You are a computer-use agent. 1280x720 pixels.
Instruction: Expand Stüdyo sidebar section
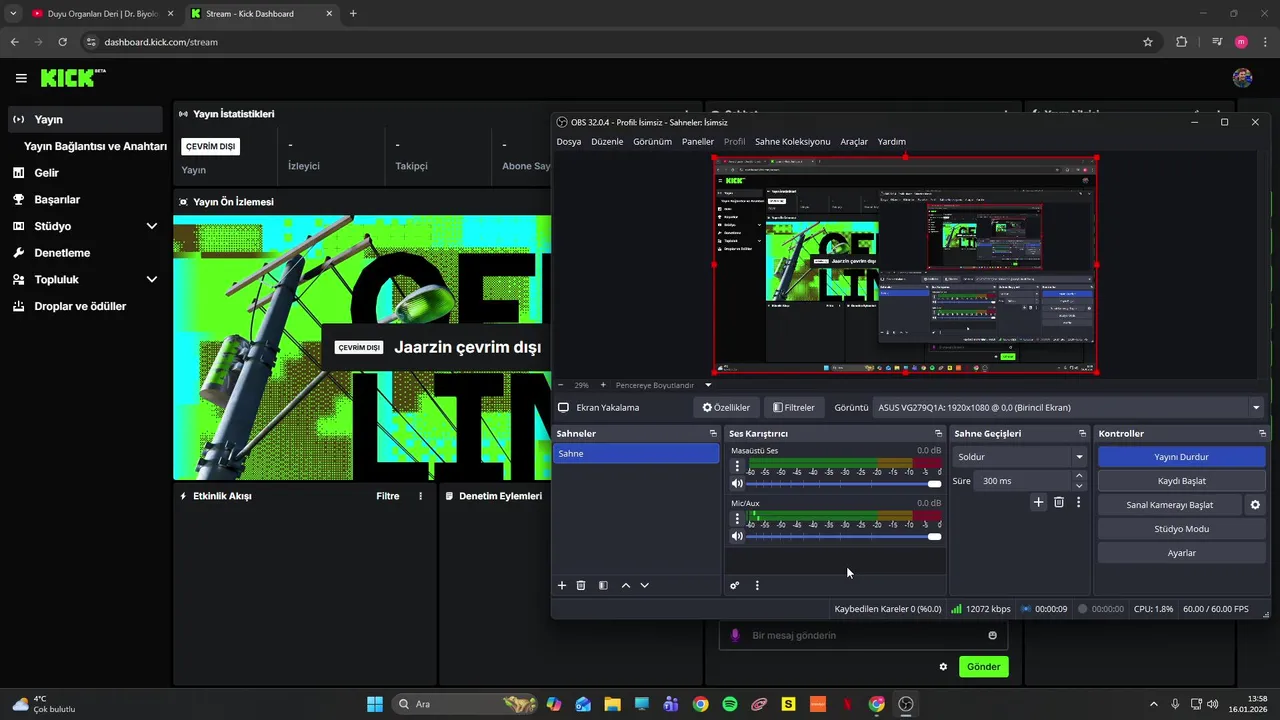[x=152, y=226]
